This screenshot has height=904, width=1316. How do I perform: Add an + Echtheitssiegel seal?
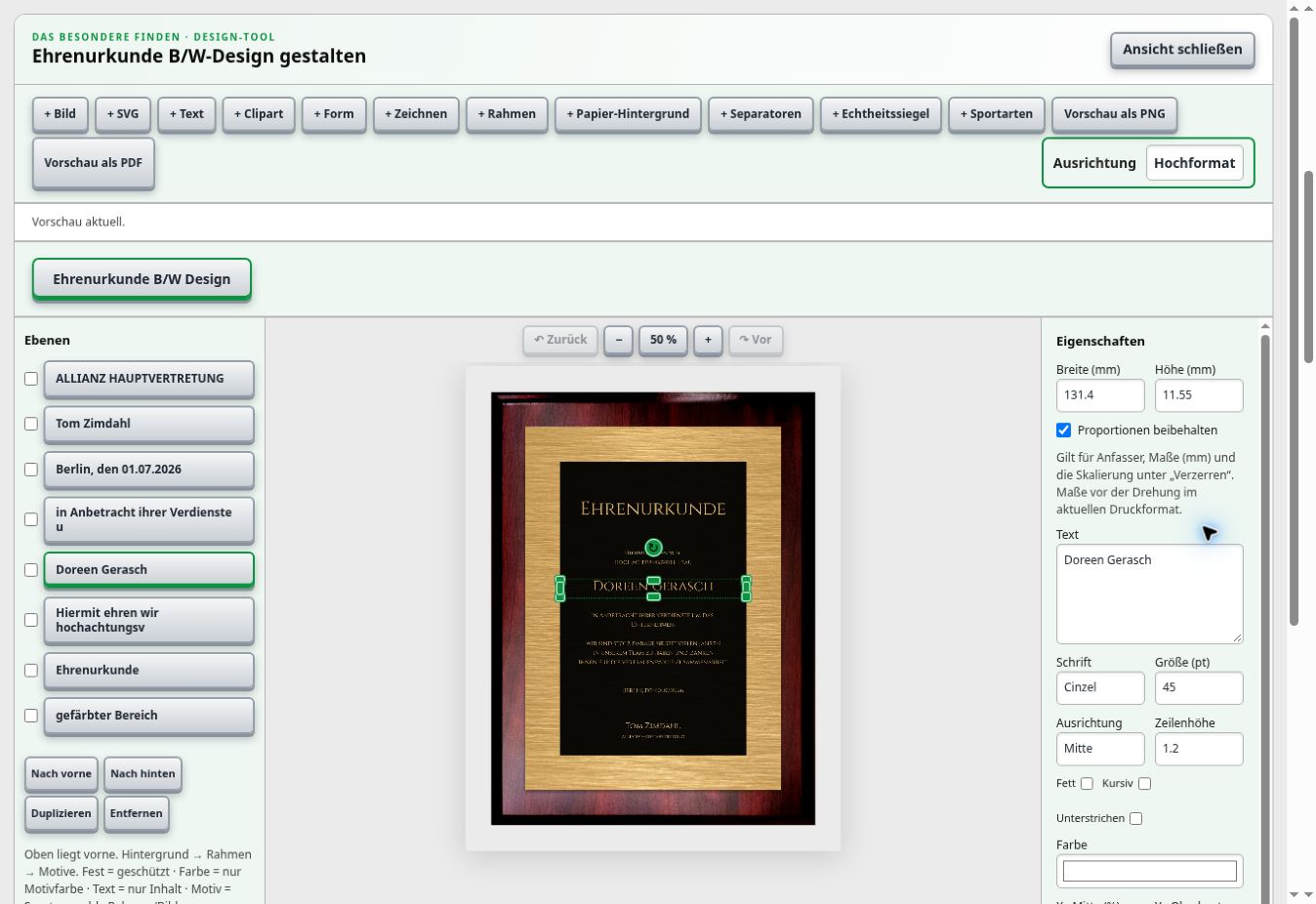pyautogui.click(x=881, y=114)
